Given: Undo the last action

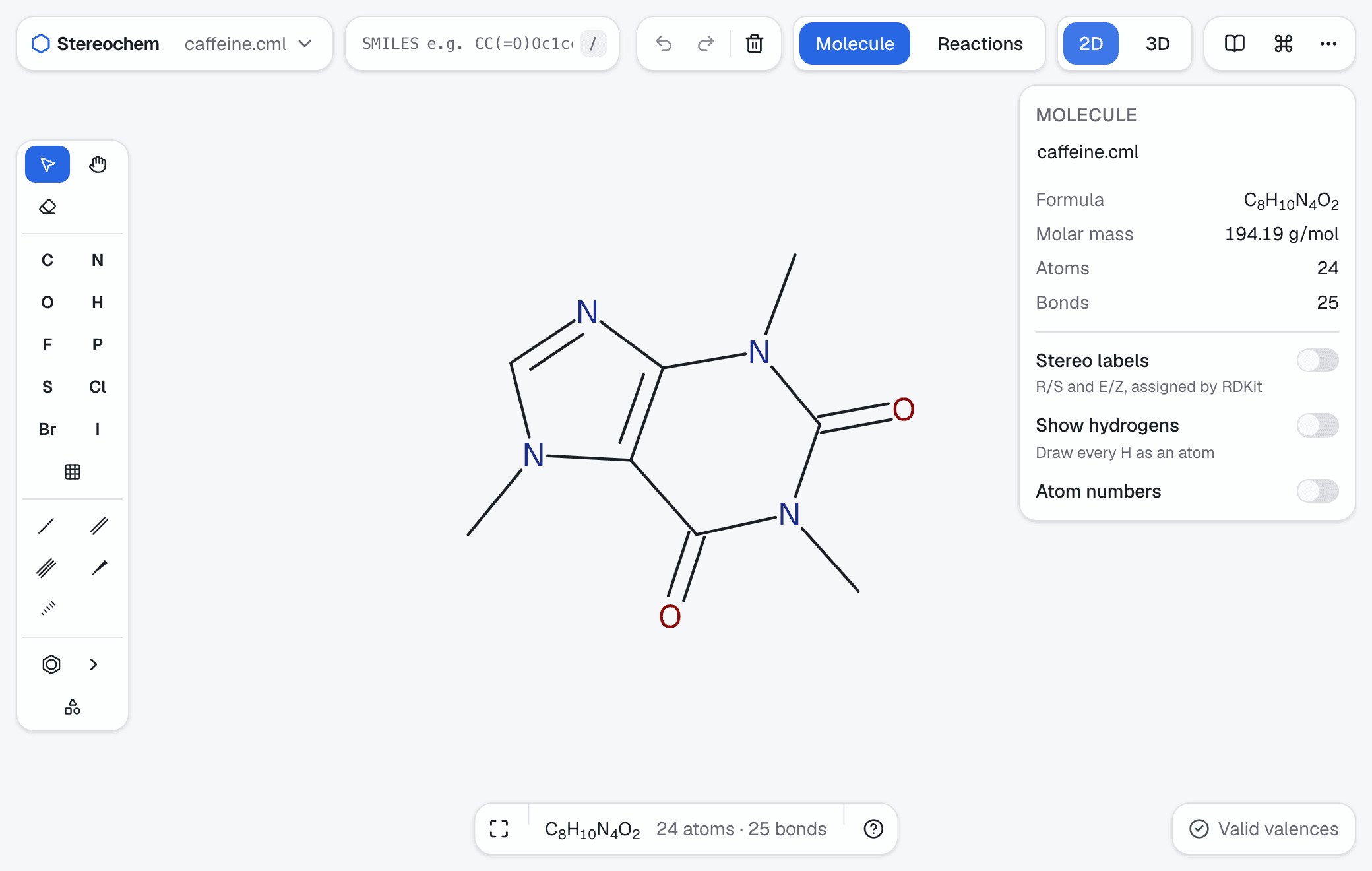Looking at the screenshot, I should (x=664, y=44).
